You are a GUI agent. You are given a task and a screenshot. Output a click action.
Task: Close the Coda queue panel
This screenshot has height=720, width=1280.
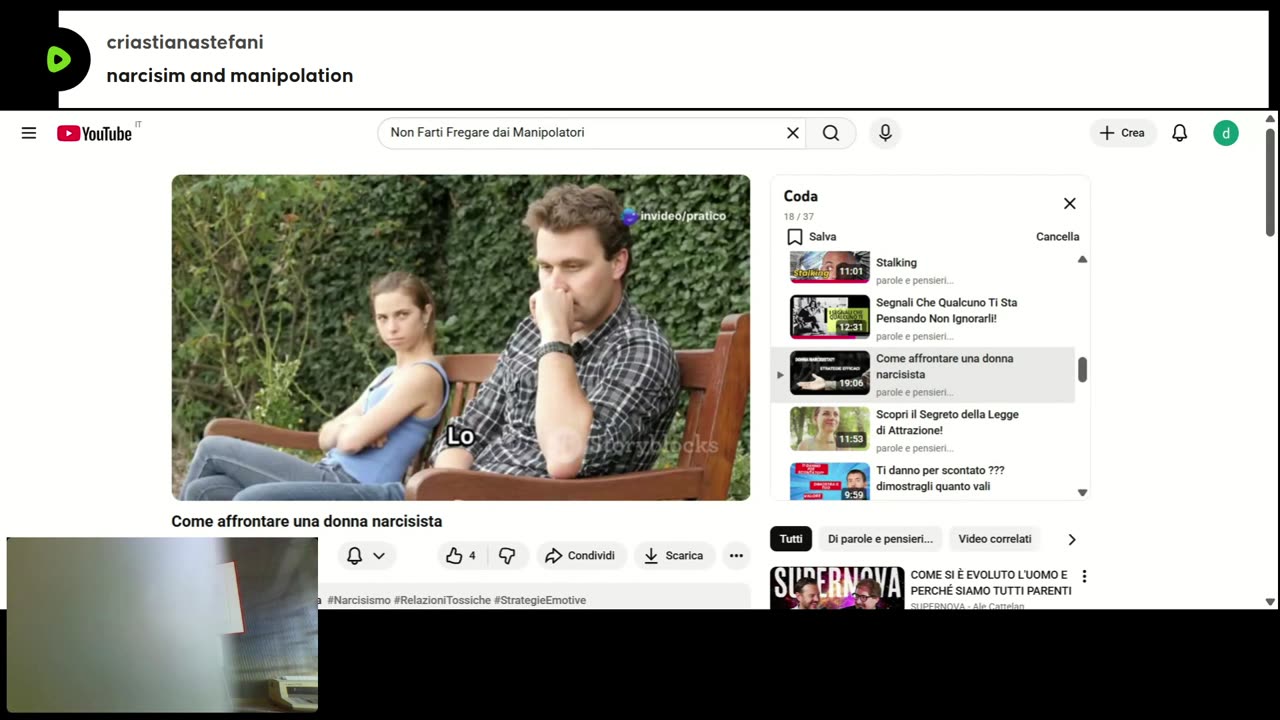1069,204
